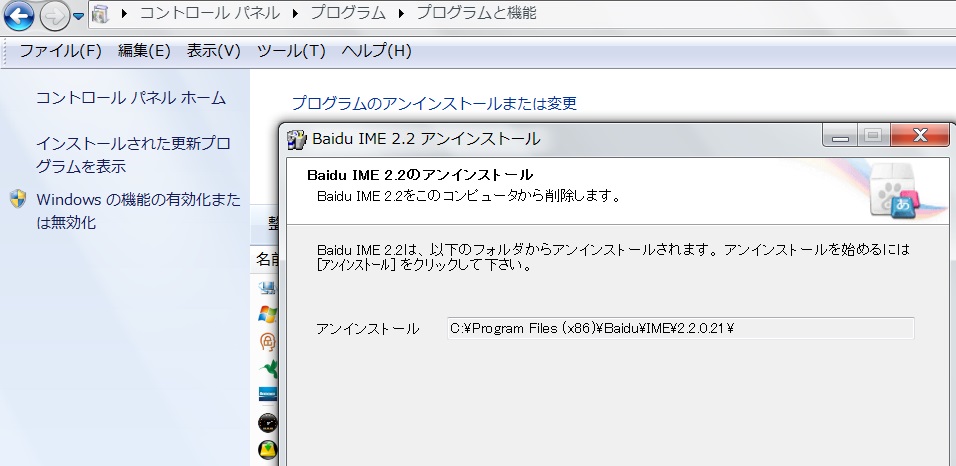956x466 pixels.
Task: Click the greyed forward arrow button
Action: click(54, 16)
